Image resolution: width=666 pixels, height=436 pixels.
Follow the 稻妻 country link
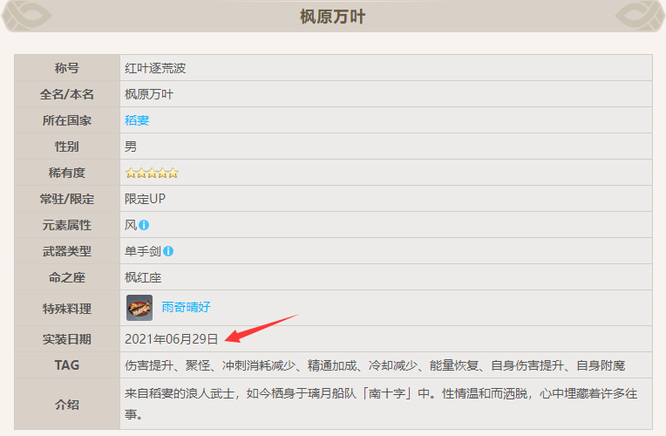pyautogui.click(x=137, y=120)
